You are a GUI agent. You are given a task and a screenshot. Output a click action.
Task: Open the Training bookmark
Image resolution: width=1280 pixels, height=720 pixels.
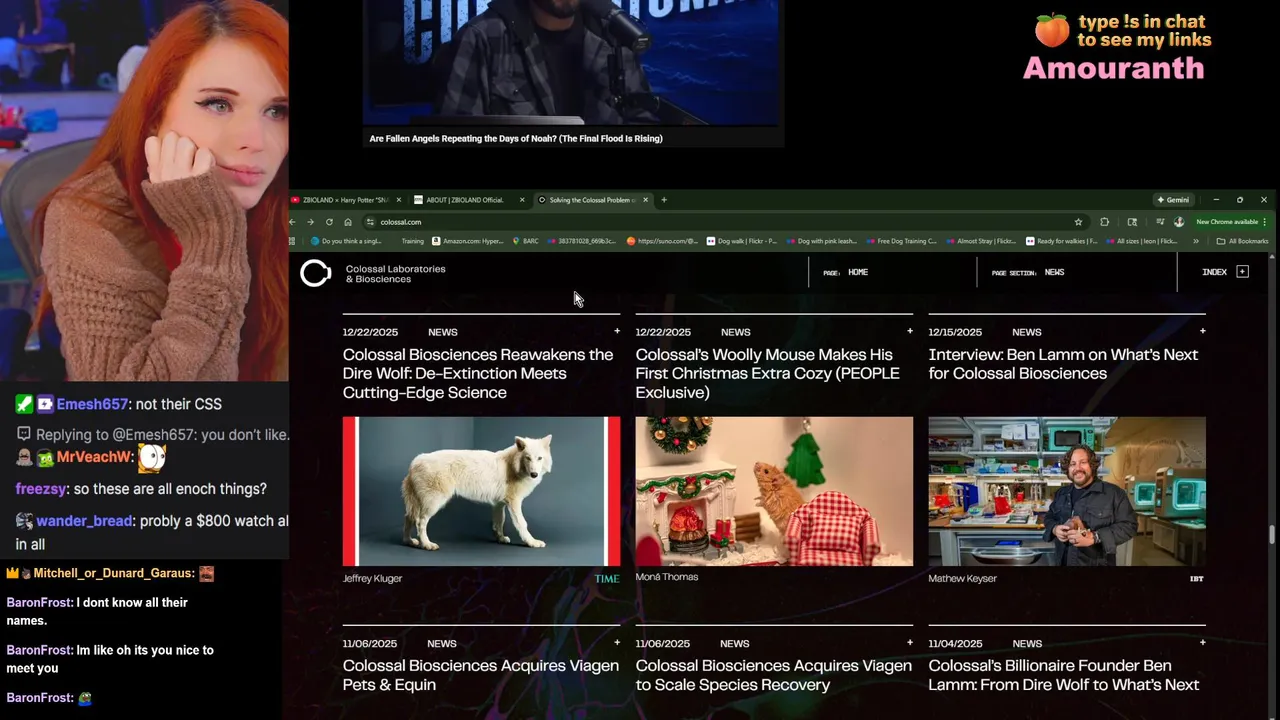[x=412, y=241]
